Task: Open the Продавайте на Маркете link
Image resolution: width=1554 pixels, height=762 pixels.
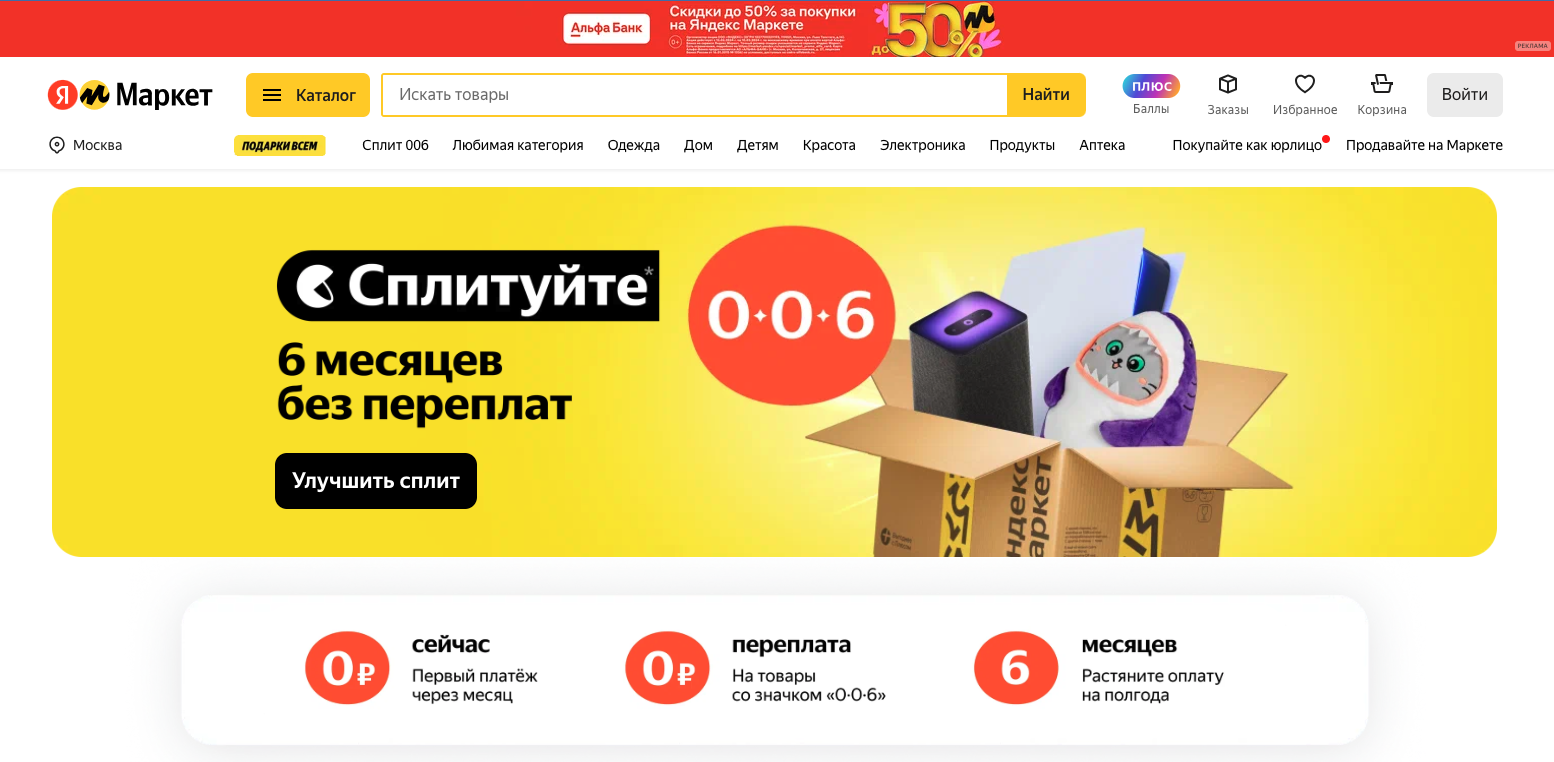Action: tap(1424, 145)
